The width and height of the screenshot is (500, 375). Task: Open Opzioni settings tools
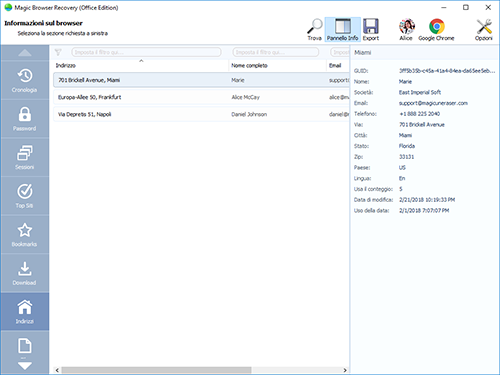(x=484, y=30)
